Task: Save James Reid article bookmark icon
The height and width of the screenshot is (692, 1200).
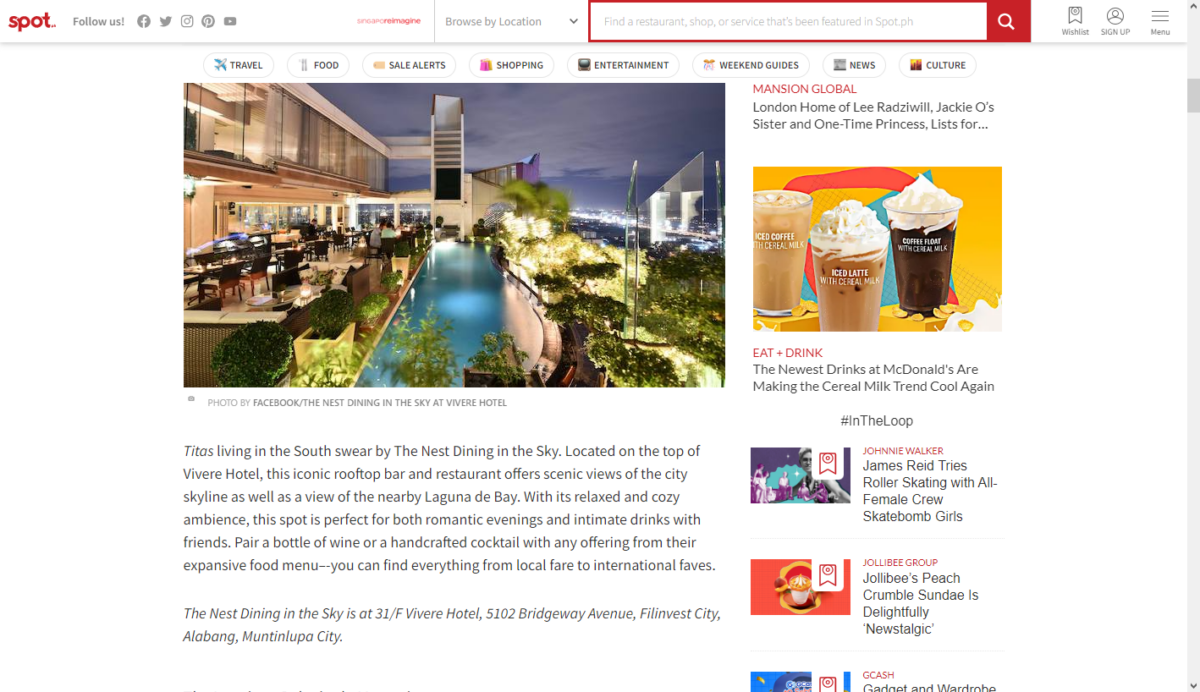Action: [x=827, y=463]
